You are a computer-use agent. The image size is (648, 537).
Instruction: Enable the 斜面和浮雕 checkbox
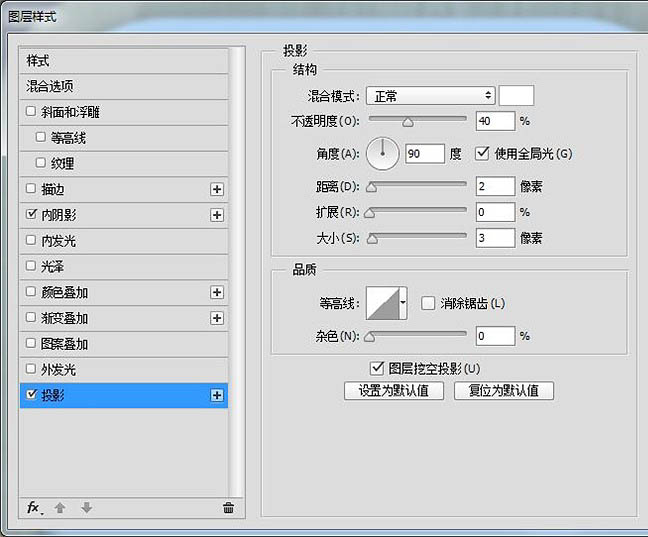tap(32, 111)
